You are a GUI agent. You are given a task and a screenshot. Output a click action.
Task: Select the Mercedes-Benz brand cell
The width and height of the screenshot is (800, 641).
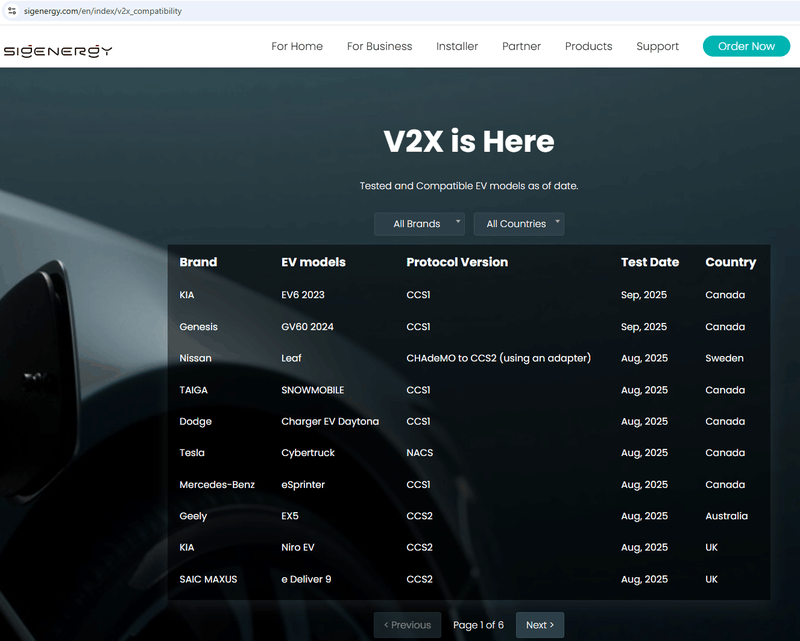click(217, 485)
